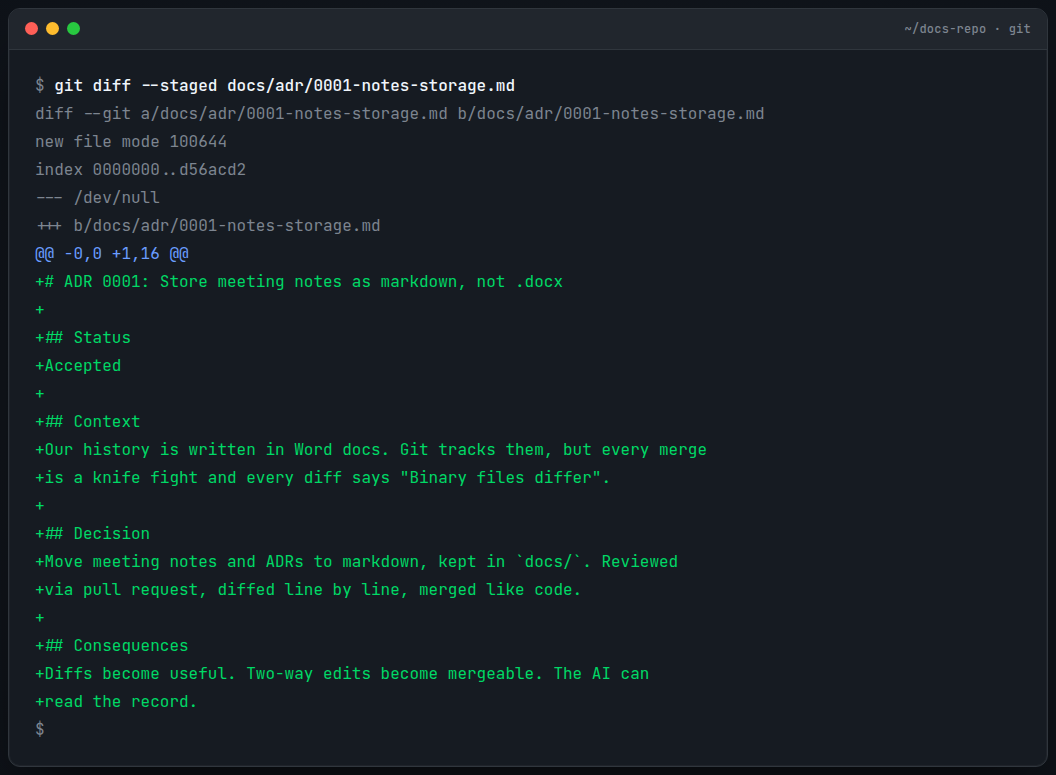Click the '+Our history is written in Word' line

[371, 450]
